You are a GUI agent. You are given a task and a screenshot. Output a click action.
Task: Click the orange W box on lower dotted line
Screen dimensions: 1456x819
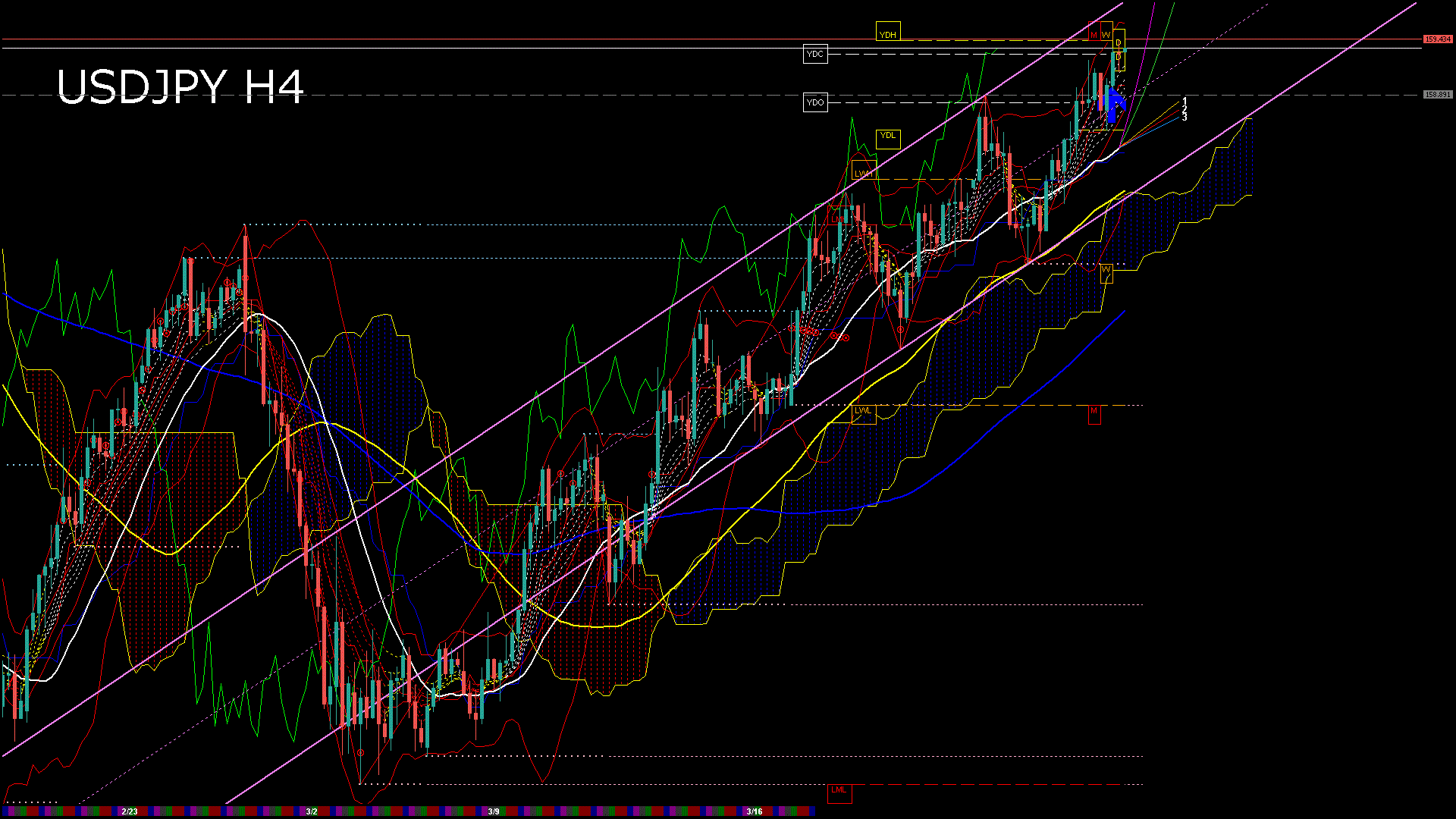point(1106,271)
